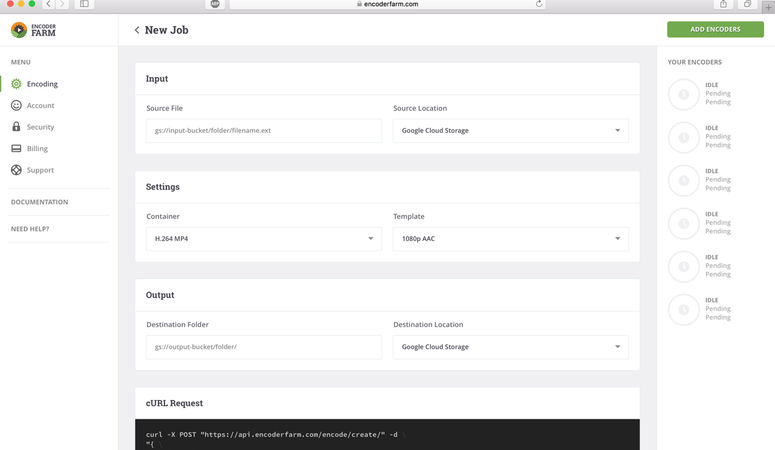Click the encoderfarm.com address bar
Image resolution: width=775 pixels, height=450 pixels.
(388, 4)
